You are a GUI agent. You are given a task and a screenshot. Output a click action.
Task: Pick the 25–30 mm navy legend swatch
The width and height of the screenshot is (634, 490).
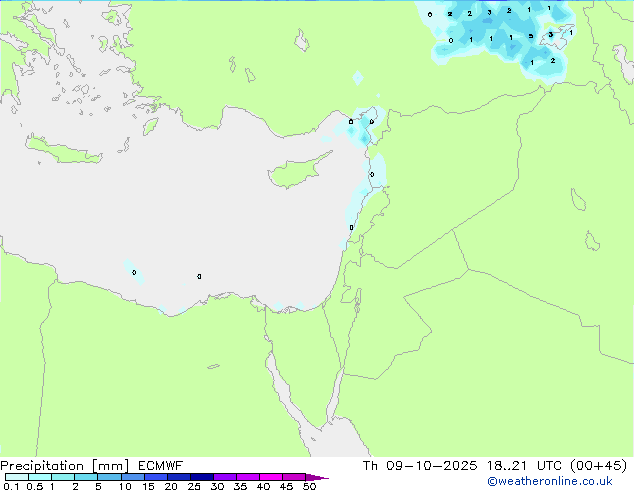pyautogui.click(x=201, y=477)
